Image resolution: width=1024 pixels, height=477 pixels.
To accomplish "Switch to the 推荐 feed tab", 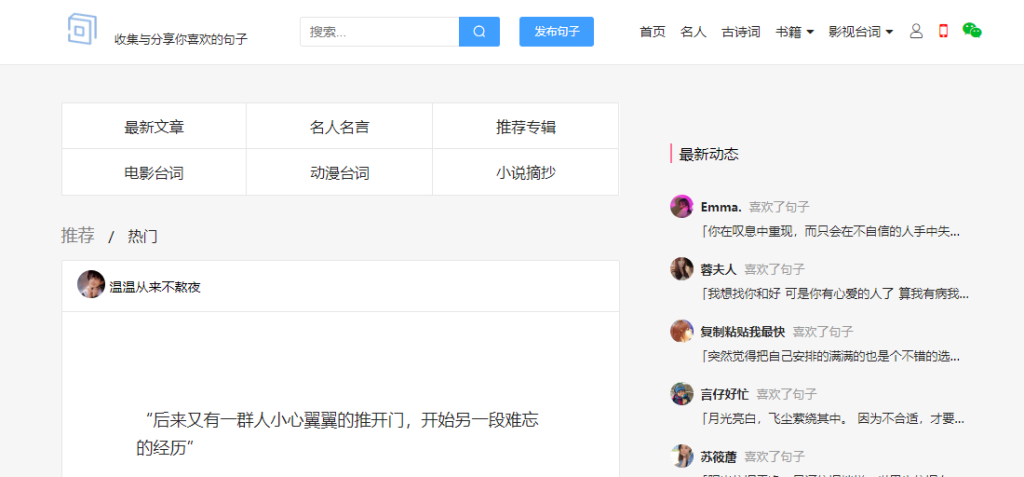I will (78, 235).
